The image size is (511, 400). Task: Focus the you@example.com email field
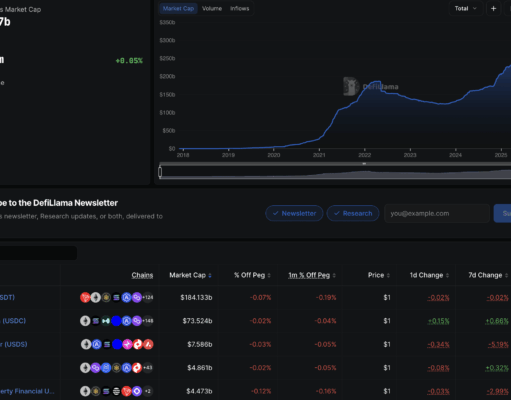[x=437, y=213]
